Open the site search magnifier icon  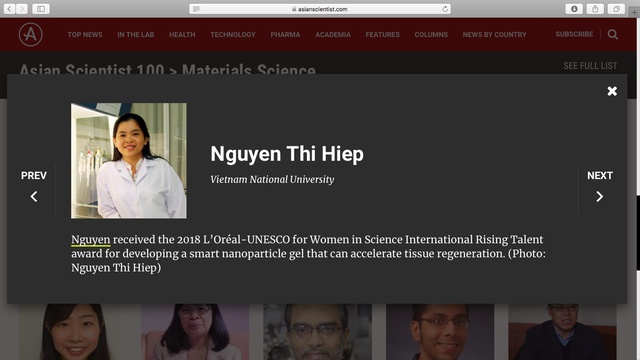(612, 34)
